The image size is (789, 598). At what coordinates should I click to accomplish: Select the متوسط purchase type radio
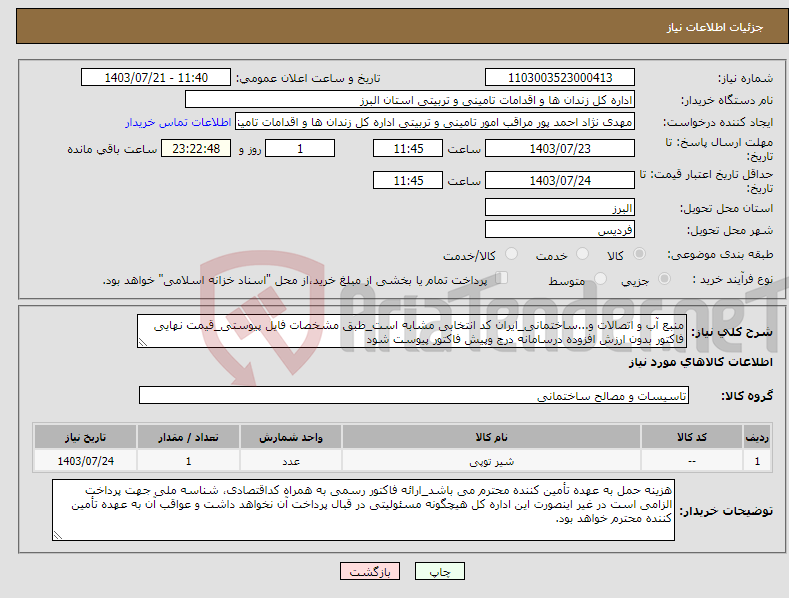pos(600,278)
